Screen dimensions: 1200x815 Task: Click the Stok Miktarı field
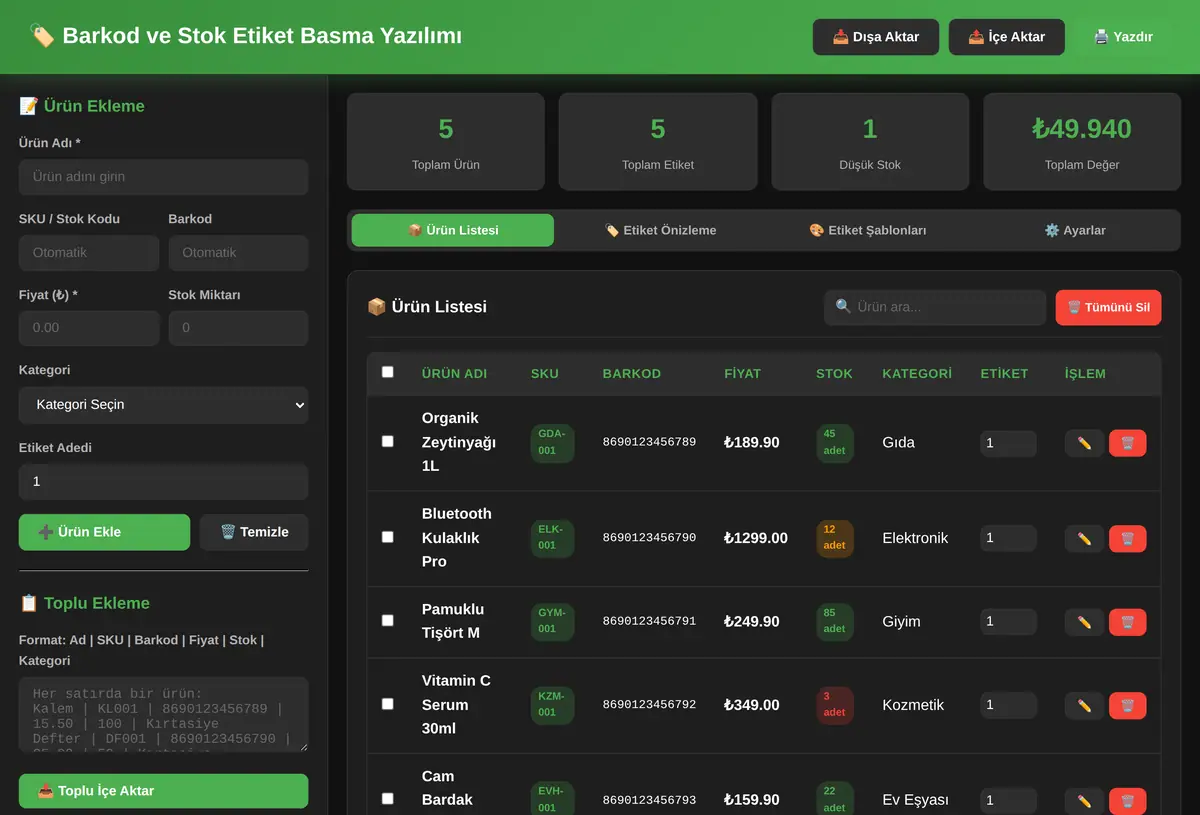point(238,328)
